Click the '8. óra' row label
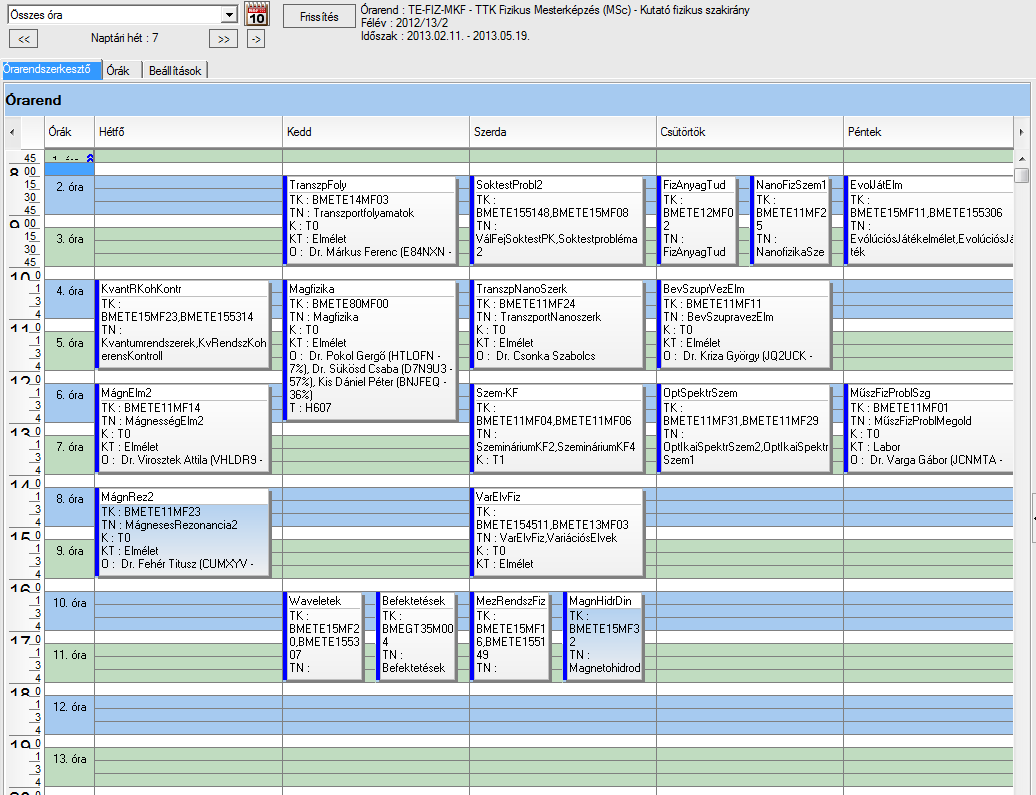The image size is (1036, 795). [x=69, y=500]
